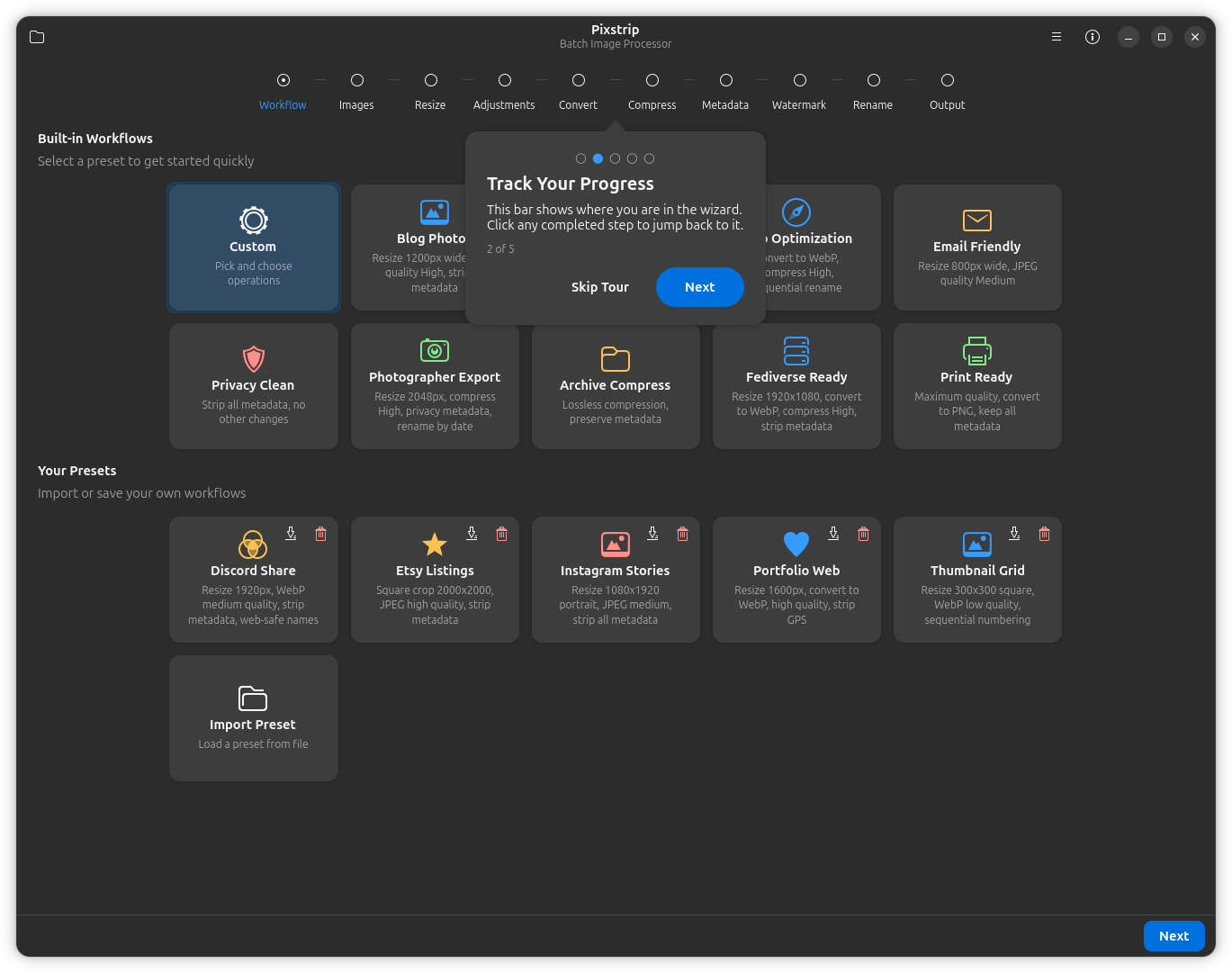The width and height of the screenshot is (1232, 973).
Task: Advance the tour with Next
Action: 699,286
